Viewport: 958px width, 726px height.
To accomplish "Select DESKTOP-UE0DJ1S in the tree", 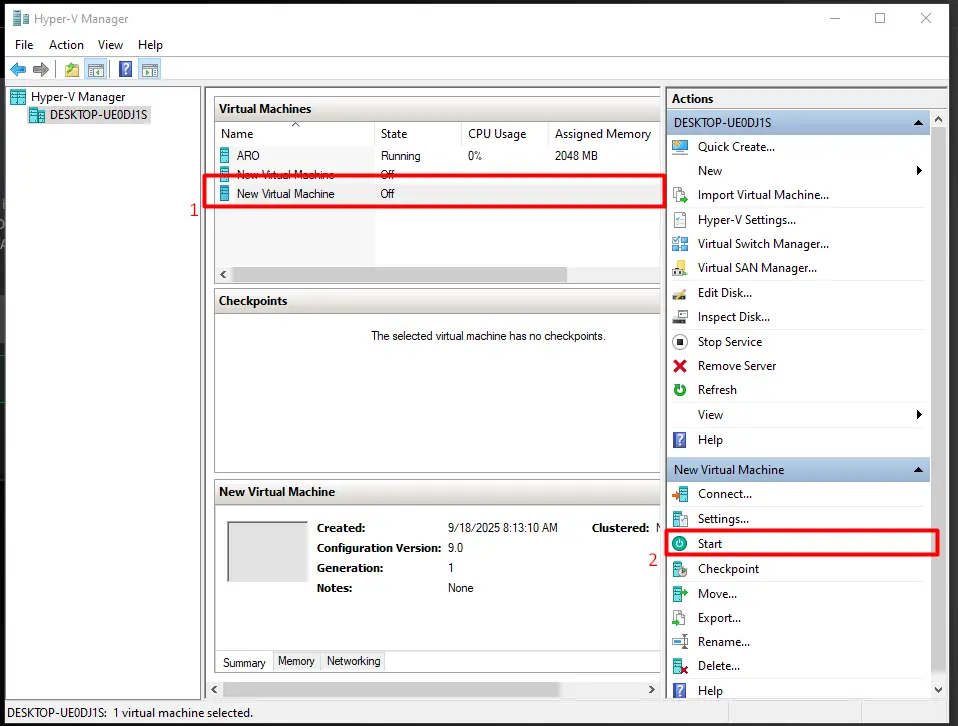I will tap(98, 115).
